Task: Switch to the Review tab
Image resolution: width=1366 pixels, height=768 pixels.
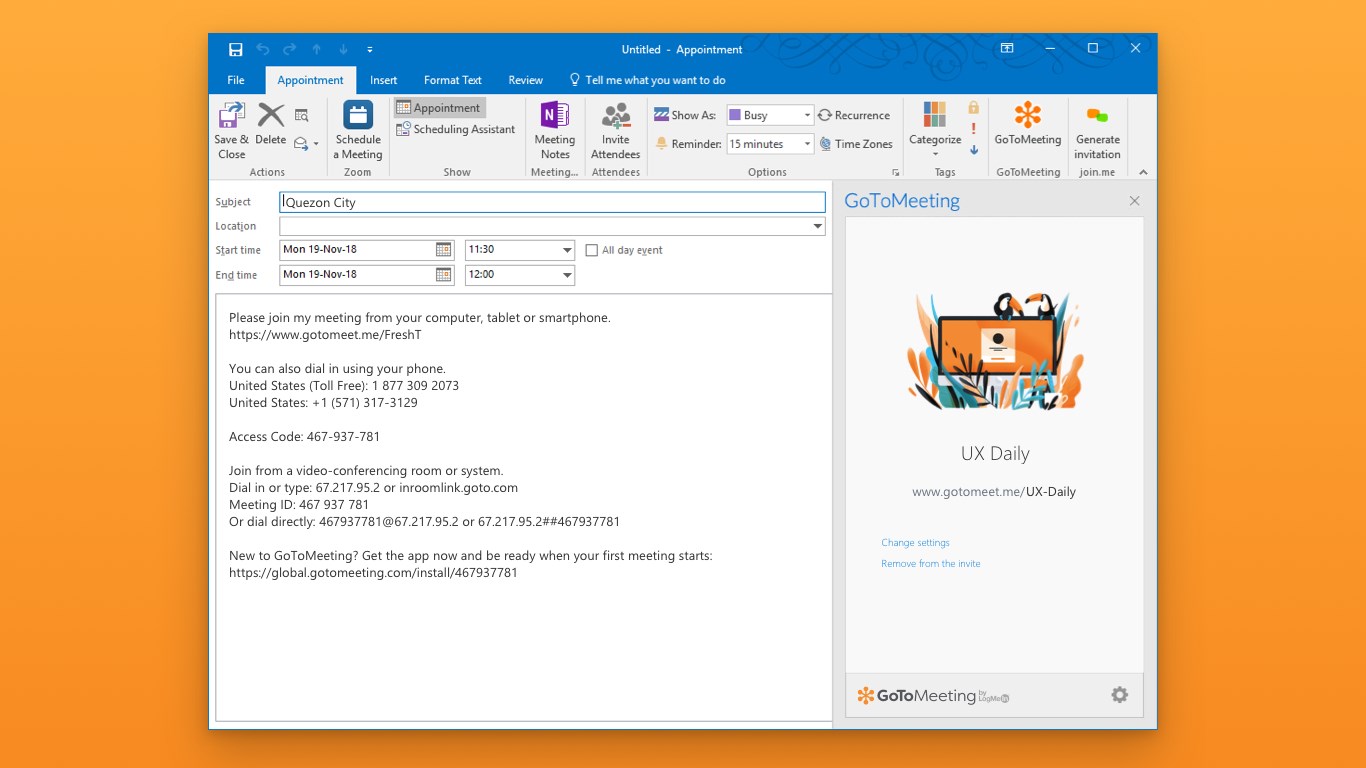Action: click(526, 80)
